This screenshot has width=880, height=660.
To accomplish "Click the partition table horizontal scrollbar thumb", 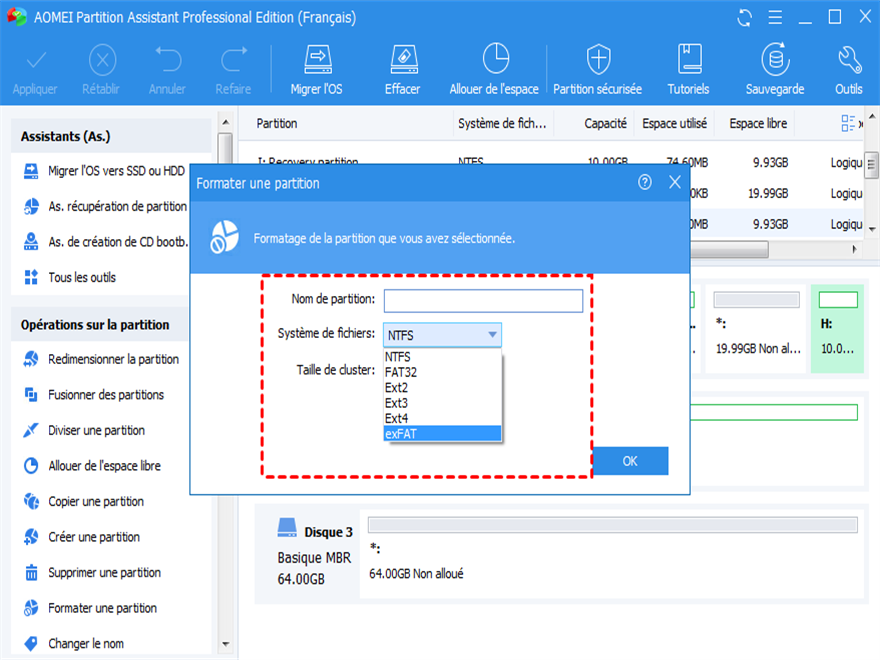I will tap(728, 249).
